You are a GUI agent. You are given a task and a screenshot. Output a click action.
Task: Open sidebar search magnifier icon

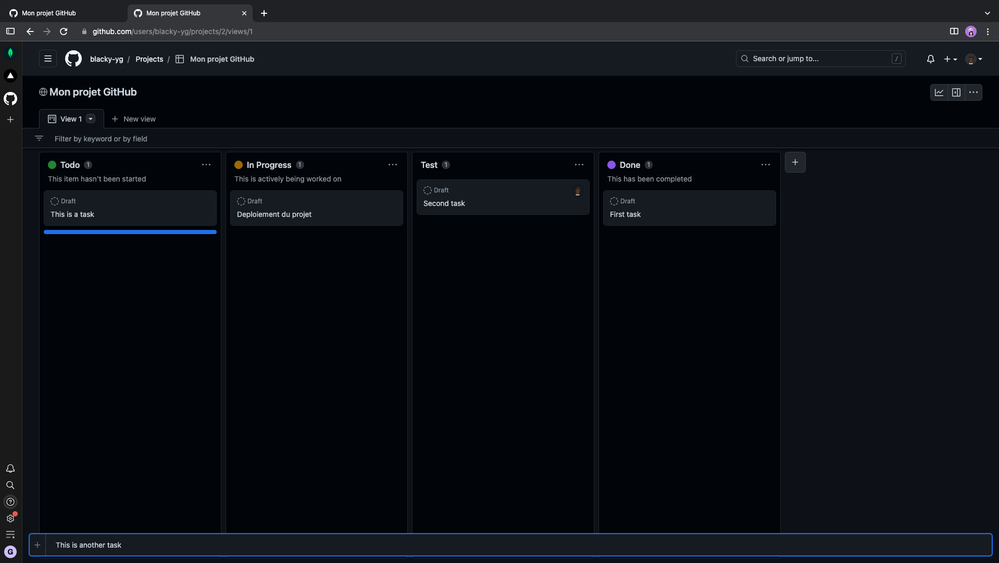(x=10, y=485)
